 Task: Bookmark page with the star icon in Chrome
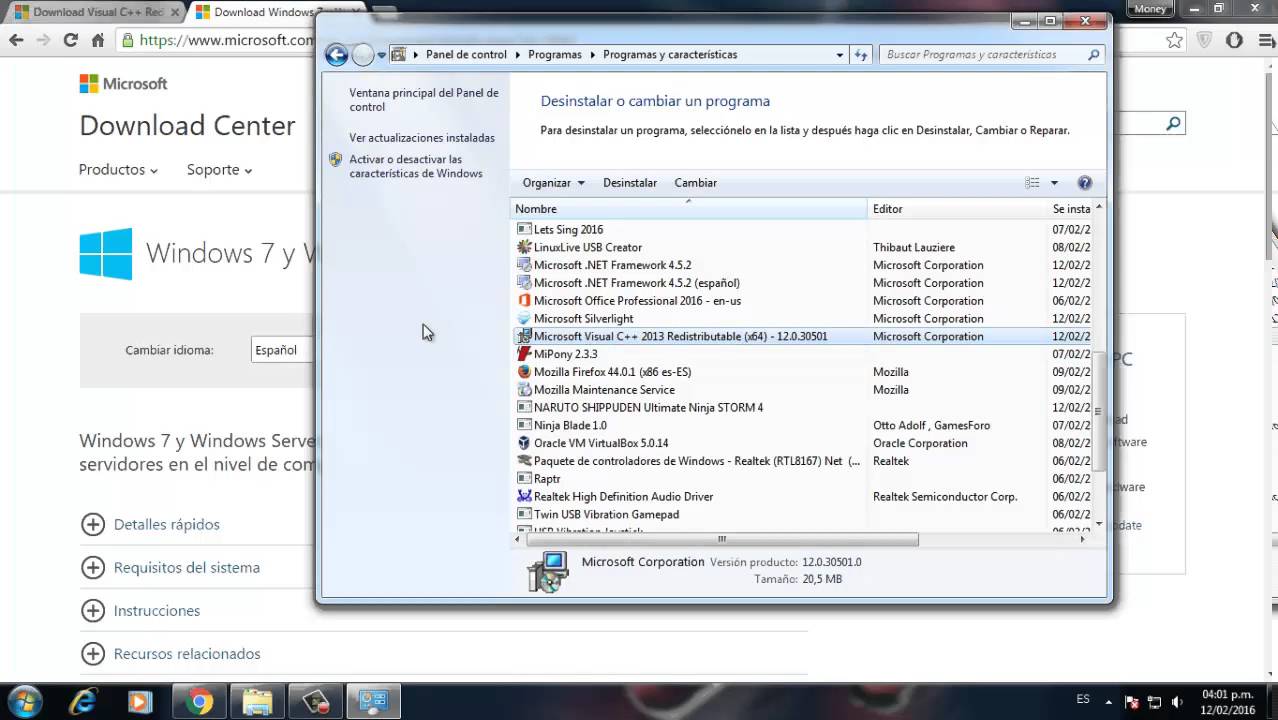(1174, 40)
